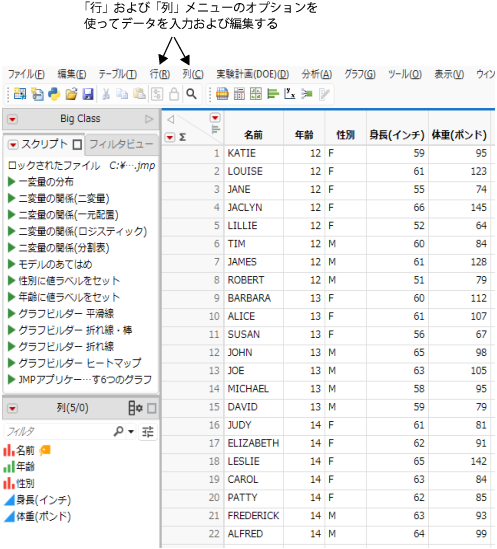Screen dimensions: 497x549
Task: Open the 行(R) menu
Action: 160,74
